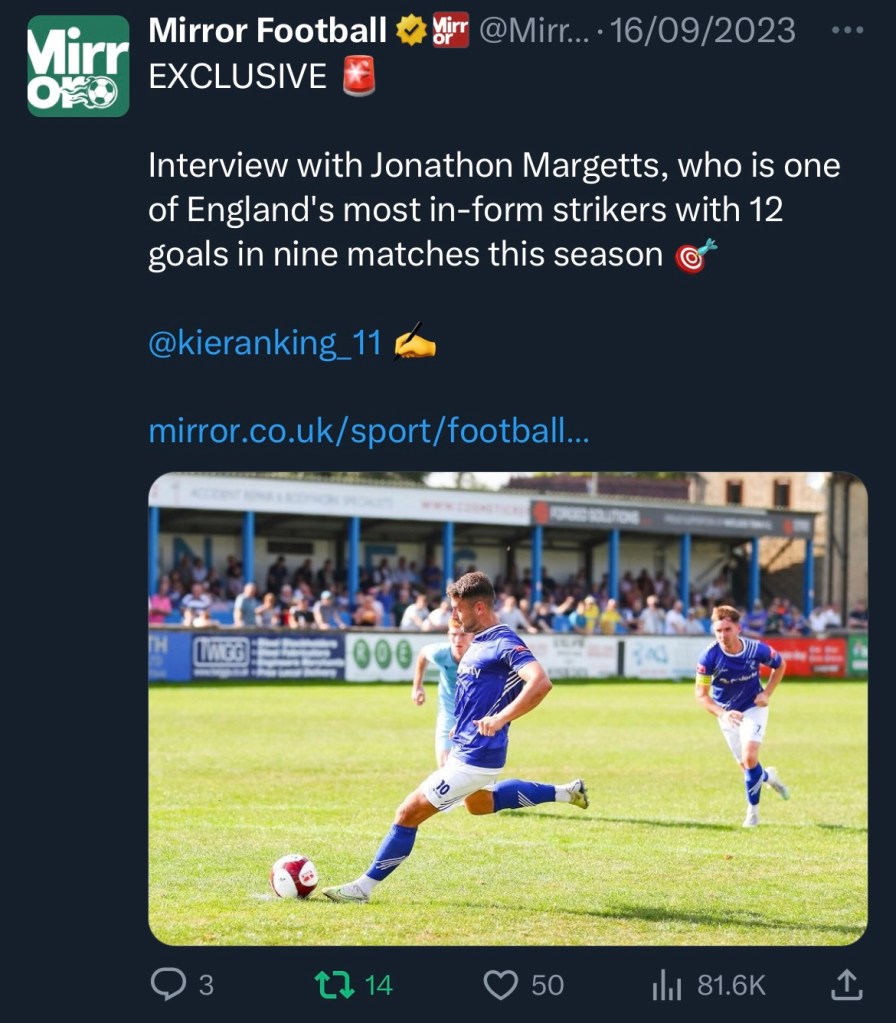
Task: Click the small Mirror affiliate badge
Action: coord(450,31)
